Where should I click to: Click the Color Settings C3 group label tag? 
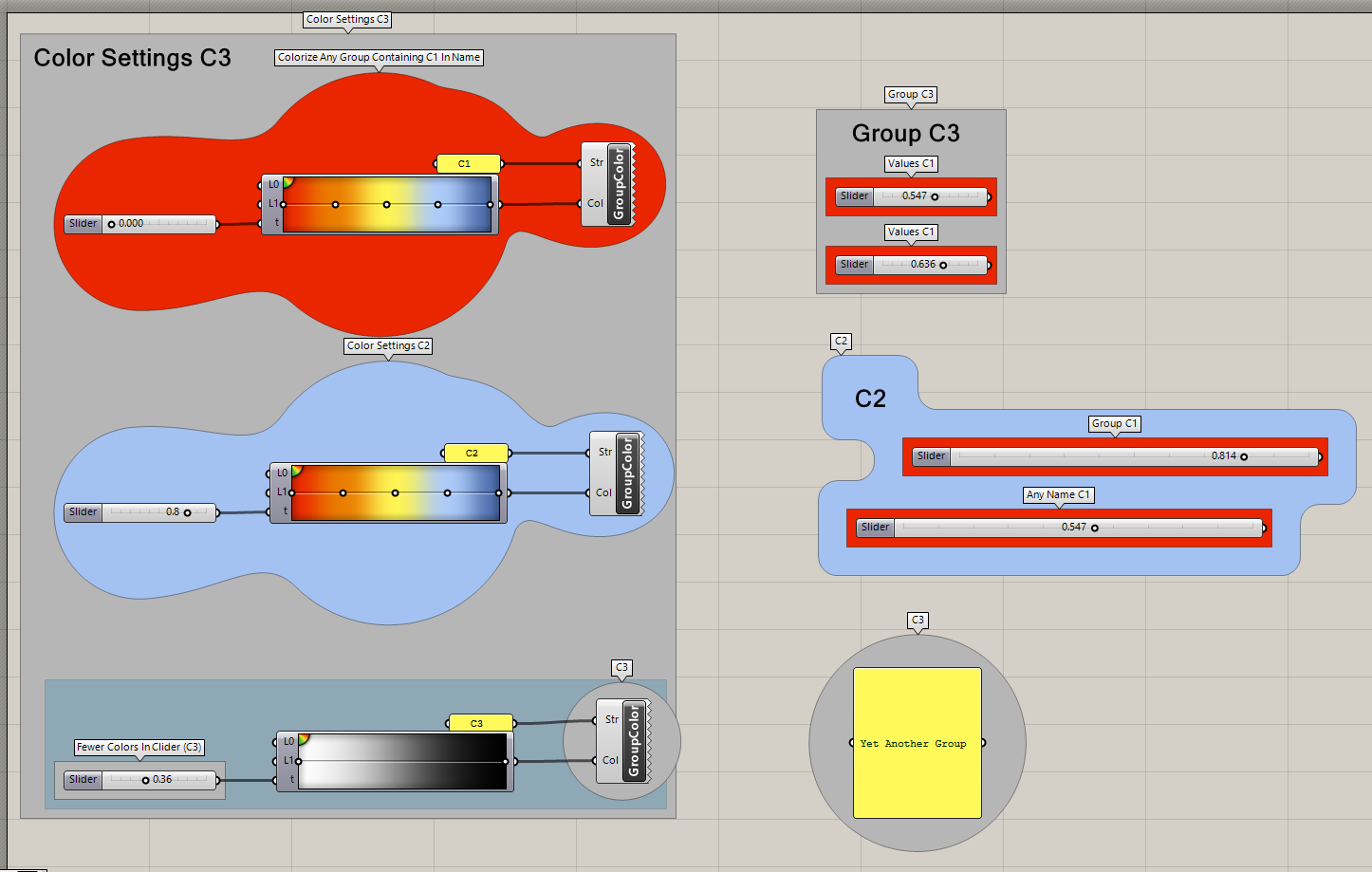347,19
